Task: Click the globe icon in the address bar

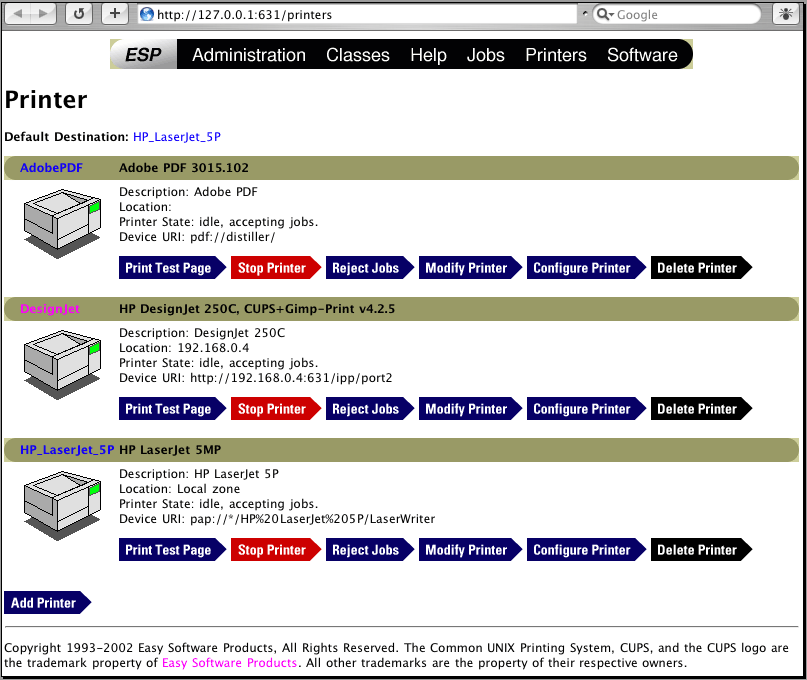Action: pos(147,14)
